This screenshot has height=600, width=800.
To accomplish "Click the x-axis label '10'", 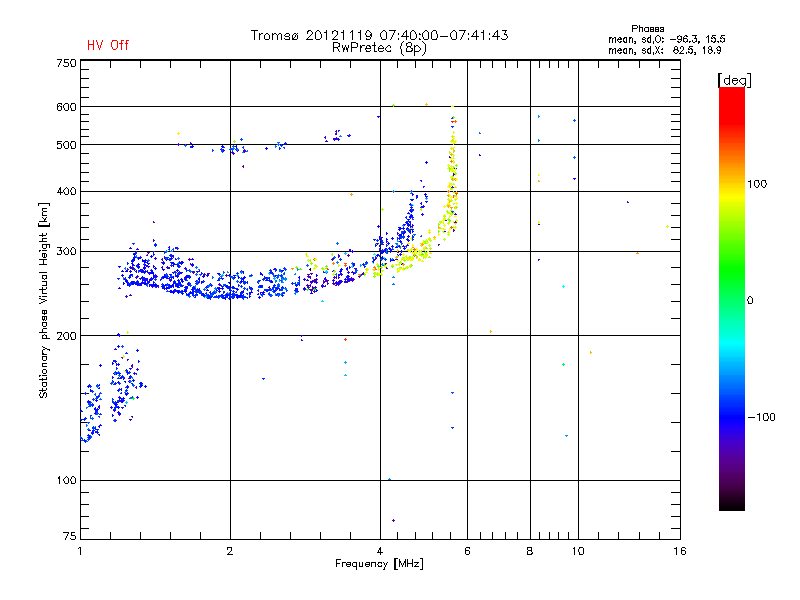I will tap(578, 551).
